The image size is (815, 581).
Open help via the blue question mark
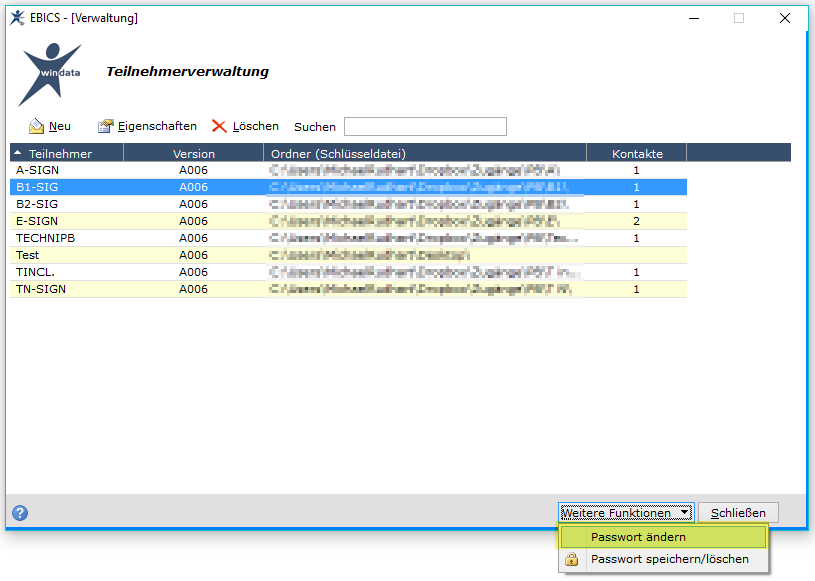[x=20, y=513]
